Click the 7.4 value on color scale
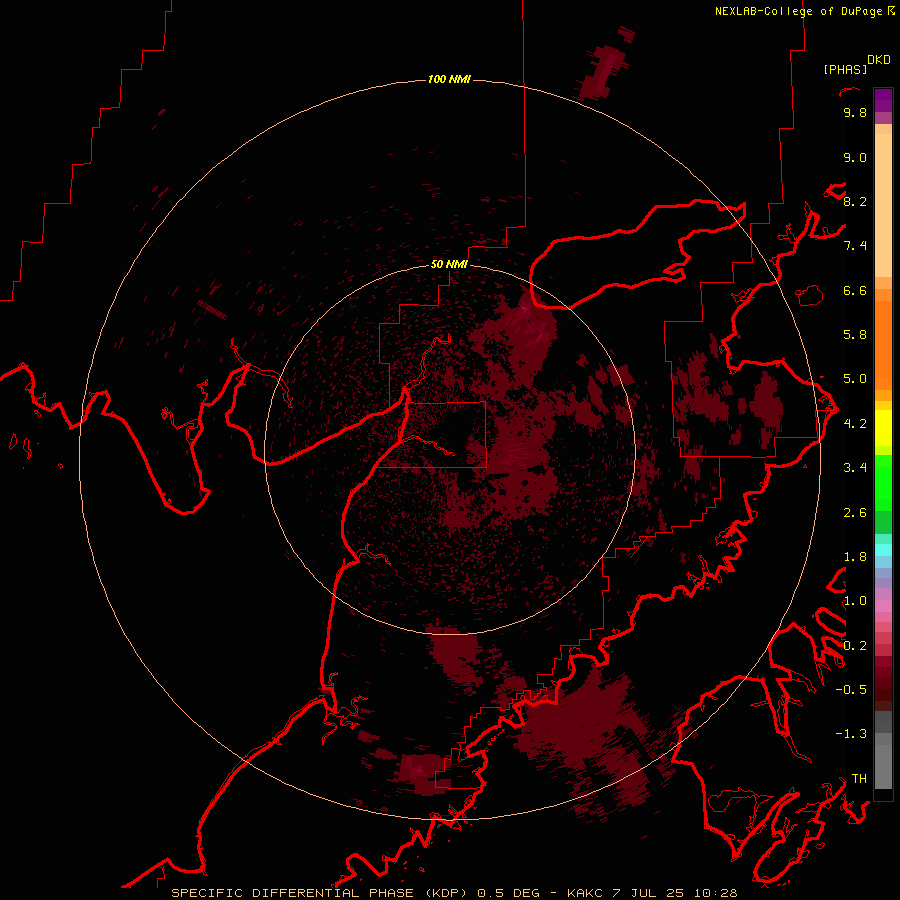The image size is (900, 900). point(855,246)
